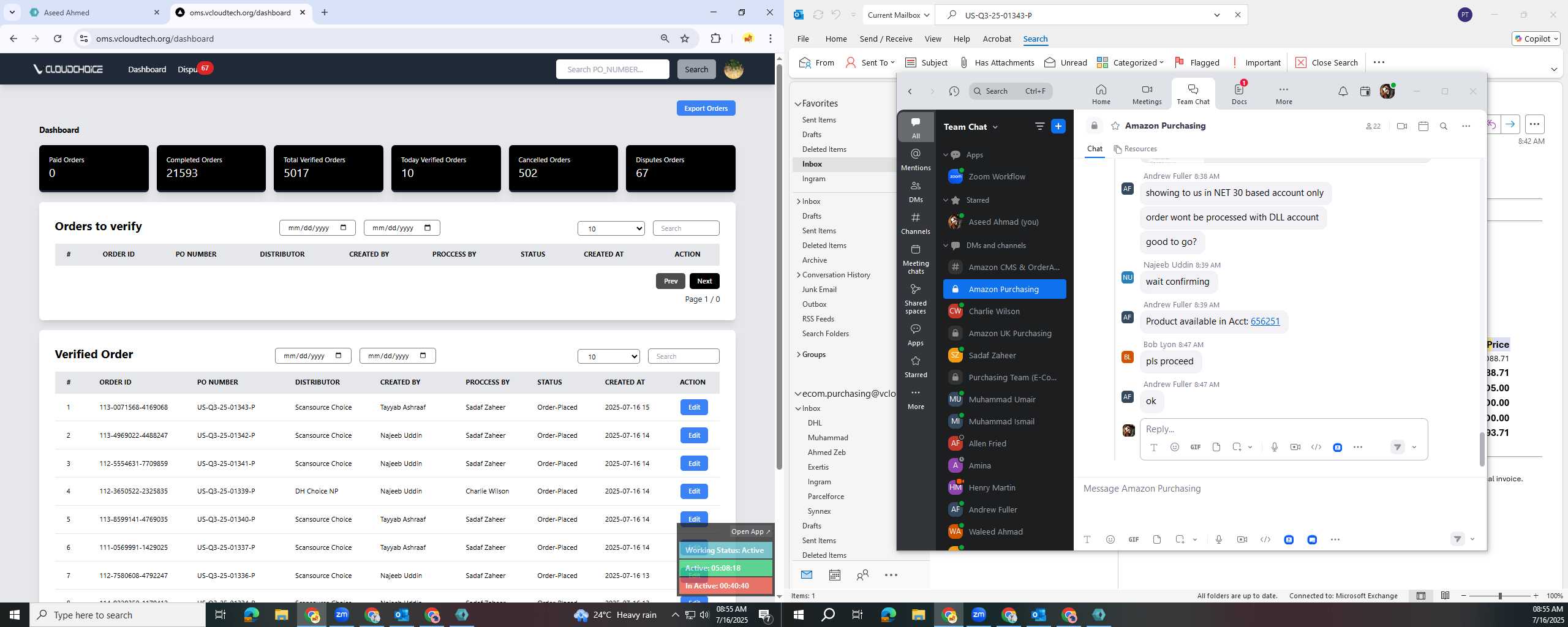Click the new chat plus button in Zoom
The image size is (1568, 627).
[x=1058, y=126]
